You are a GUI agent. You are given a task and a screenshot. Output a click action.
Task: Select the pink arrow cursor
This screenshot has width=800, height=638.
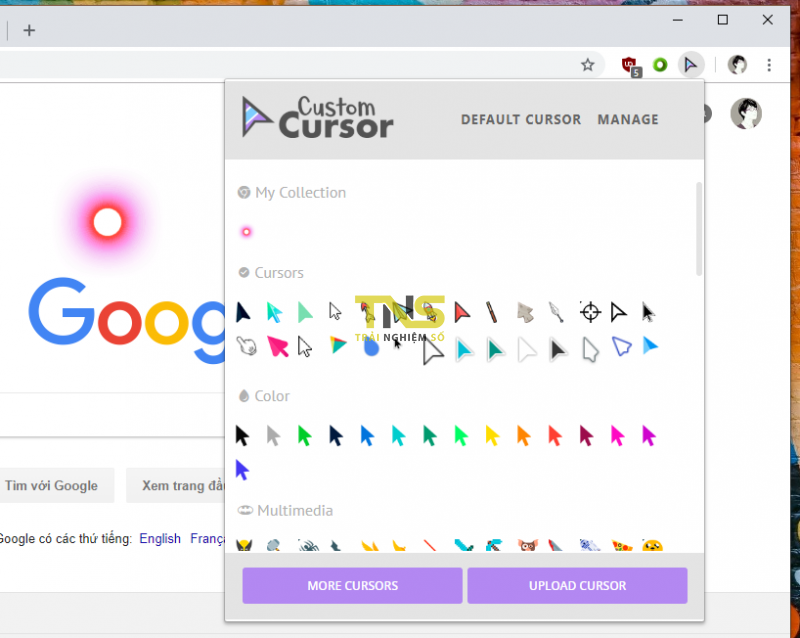pyautogui.click(x=276, y=345)
